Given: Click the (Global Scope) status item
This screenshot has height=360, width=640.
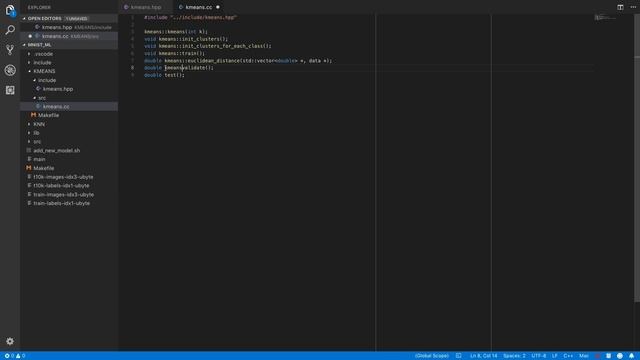Looking at the screenshot, I should point(432,356).
